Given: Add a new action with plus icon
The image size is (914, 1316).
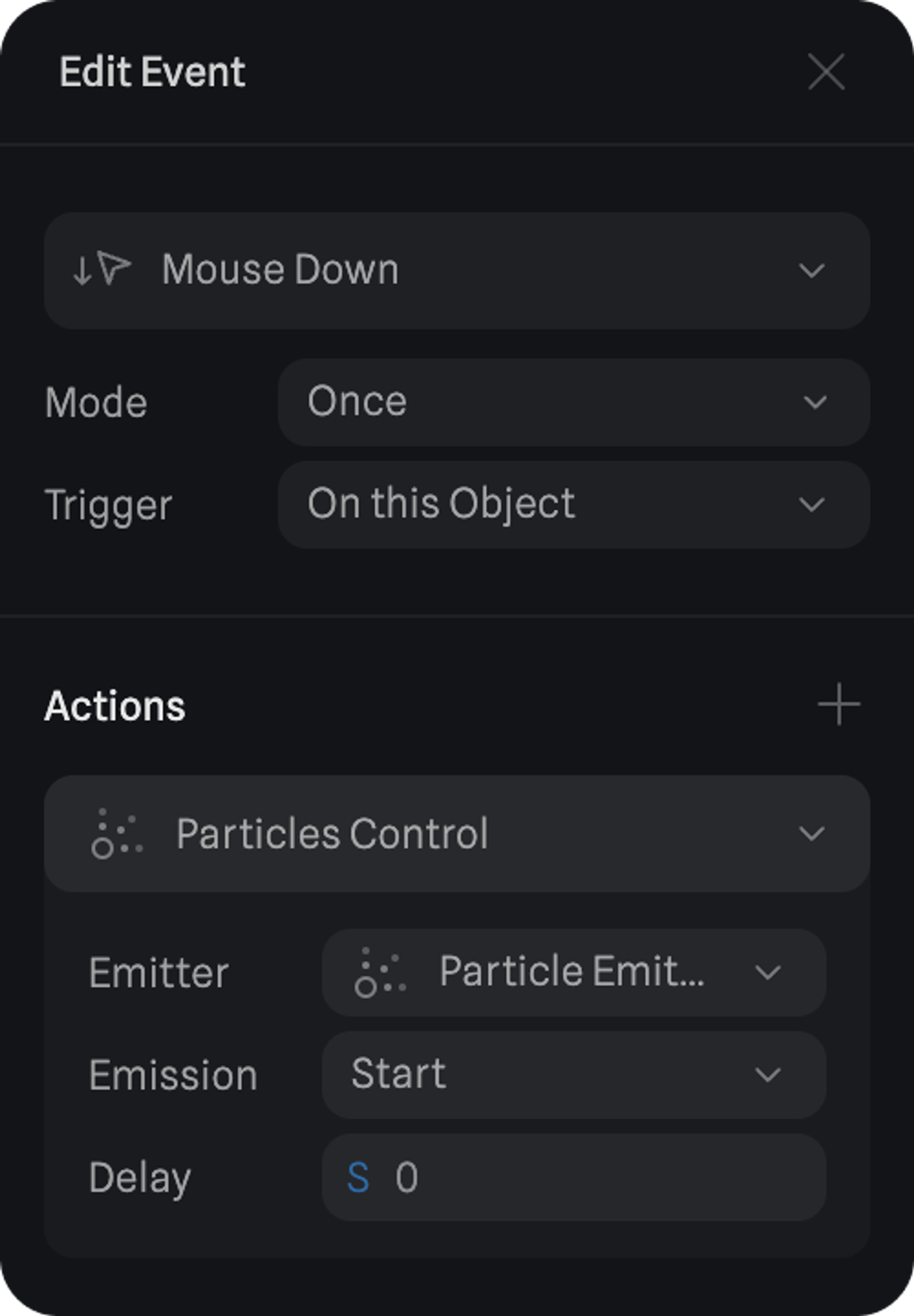Looking at the screenshot, I should (839, 705).
